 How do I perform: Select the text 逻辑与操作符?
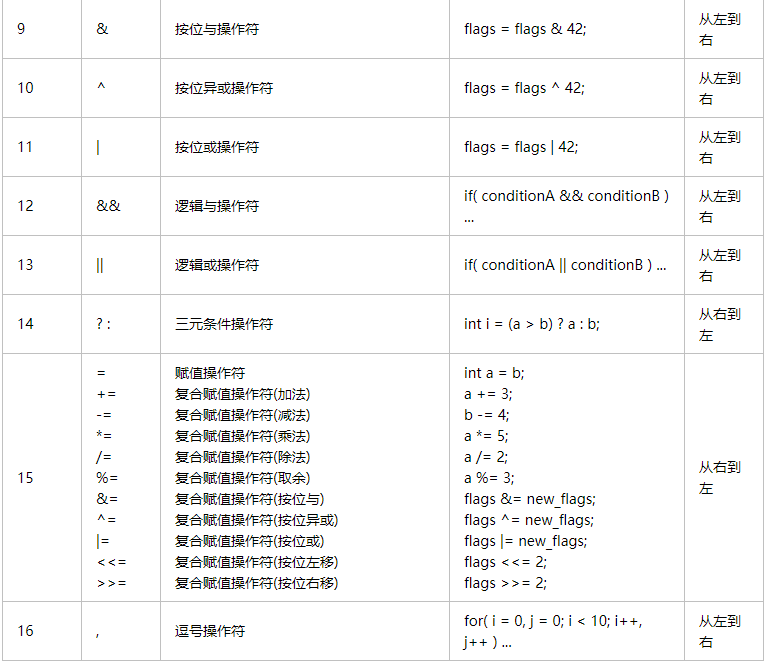(217, 206)
